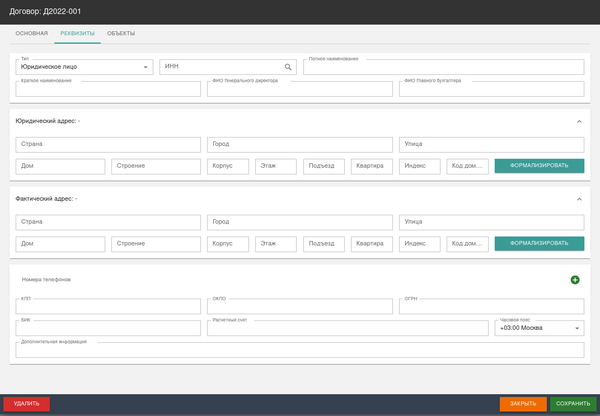This screenshot has width=600, height=416.
Task: Click the search icon in ИНН field
Action: [x=288, y=67]
